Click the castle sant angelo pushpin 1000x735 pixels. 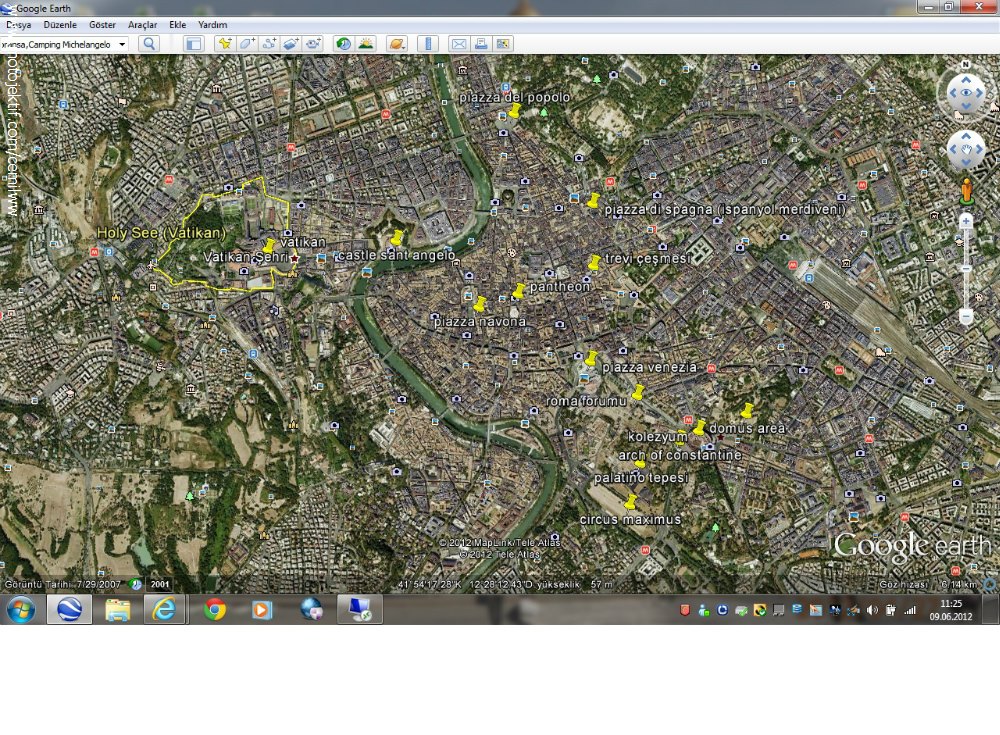click(x=397, y=238)
